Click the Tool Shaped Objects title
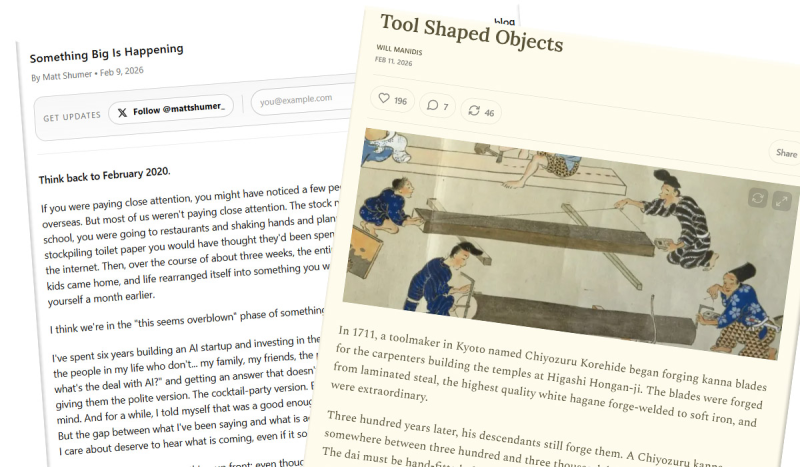Image resolution: width=800 pixels, height=467 pixels. pos(471,33)
